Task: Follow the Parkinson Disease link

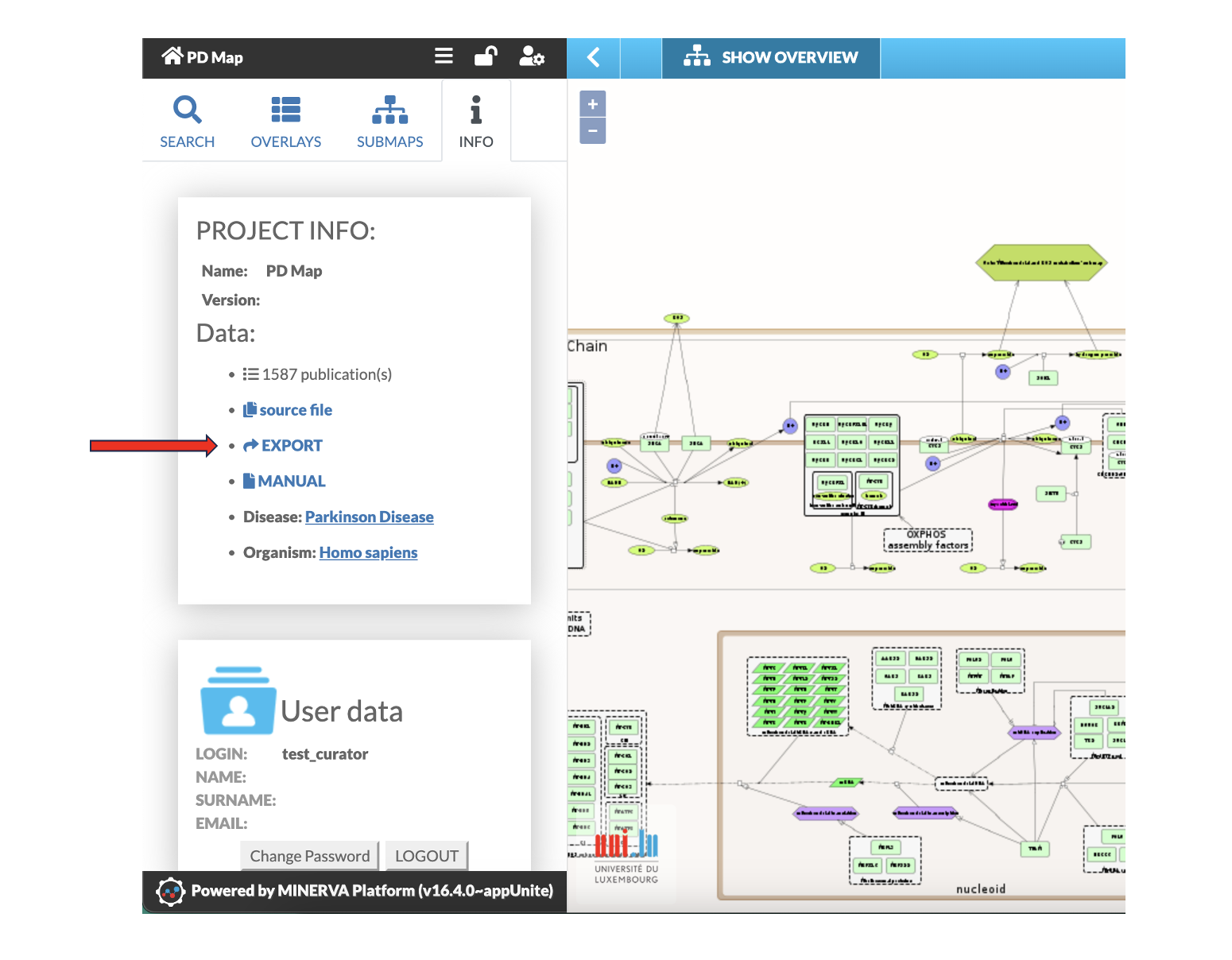Action: click(370, 517)
